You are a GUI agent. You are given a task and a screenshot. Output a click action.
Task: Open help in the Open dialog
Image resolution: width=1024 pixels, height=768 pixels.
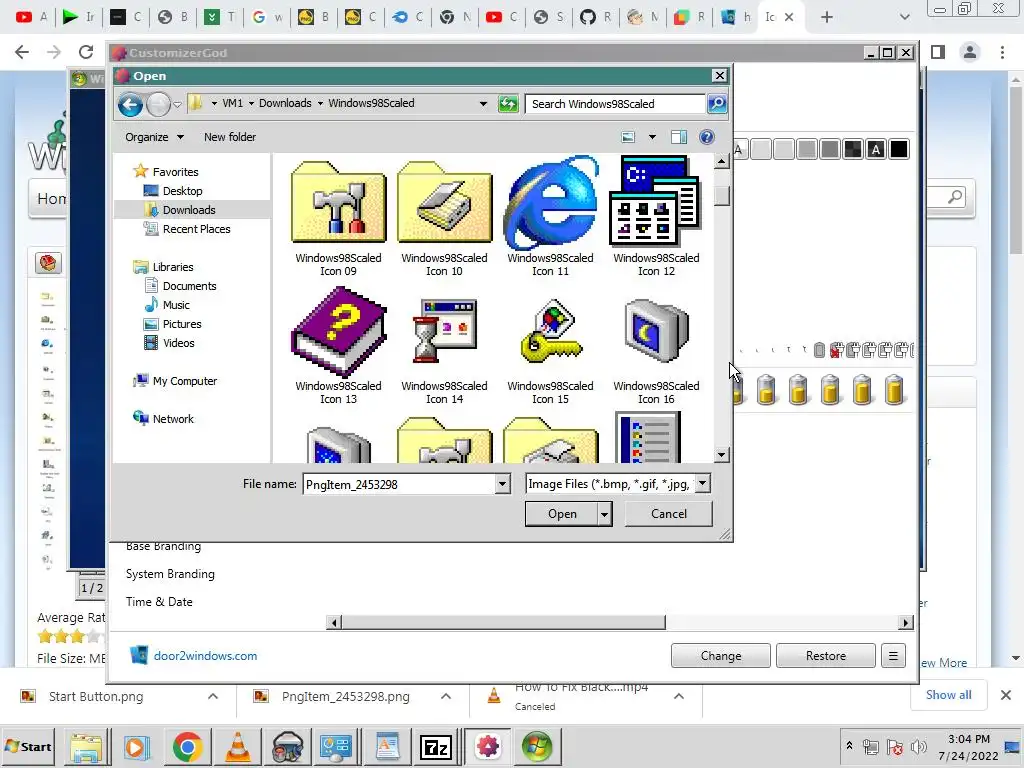707,137
